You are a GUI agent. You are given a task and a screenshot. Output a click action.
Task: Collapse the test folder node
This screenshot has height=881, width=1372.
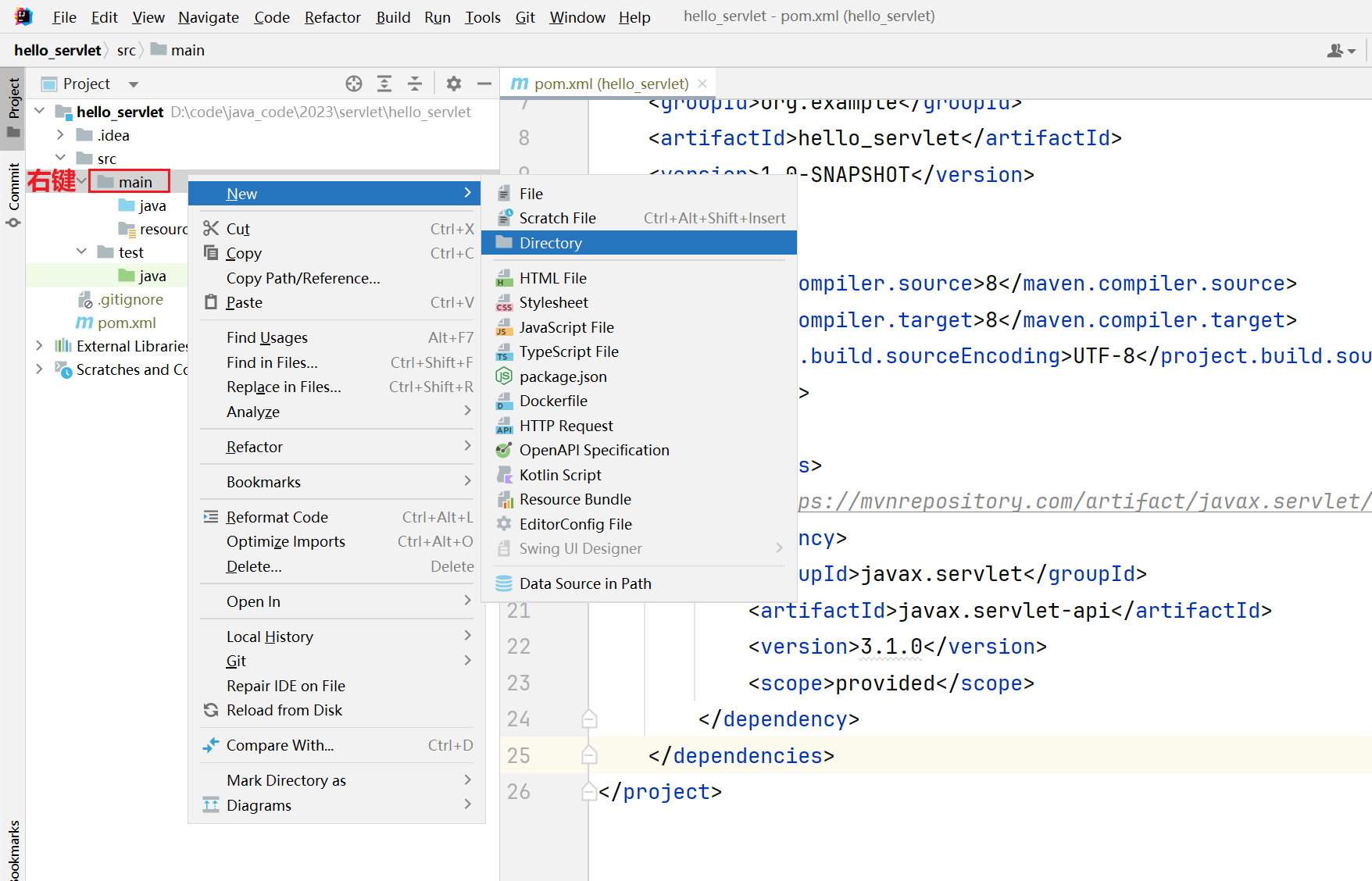click(x=81, y=251)
